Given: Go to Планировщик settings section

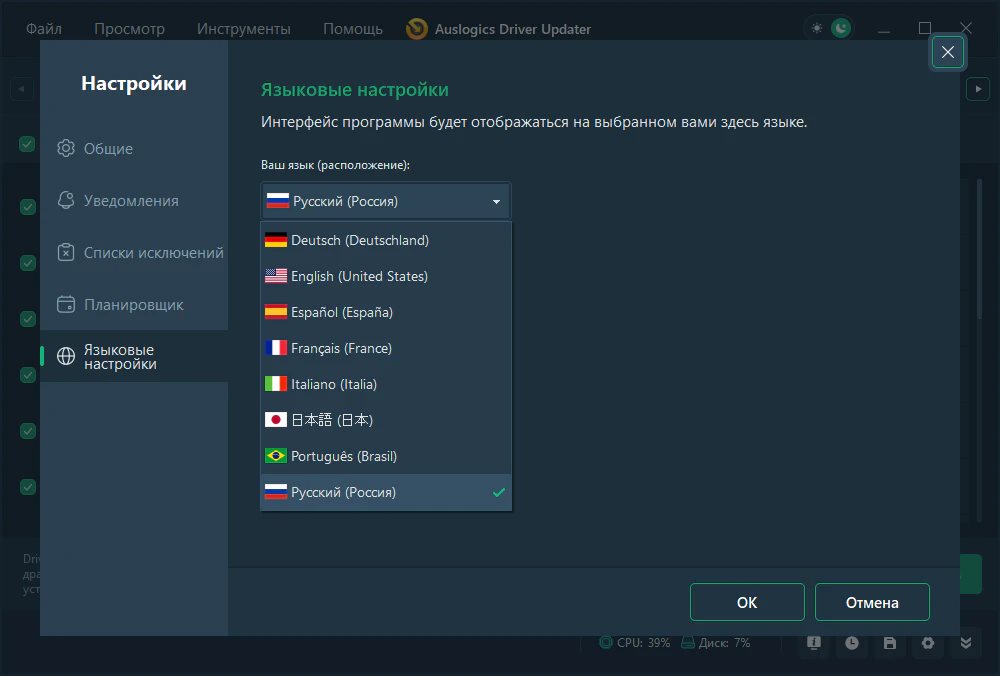Looking at the screenshot, I should (x=133, y=305).
